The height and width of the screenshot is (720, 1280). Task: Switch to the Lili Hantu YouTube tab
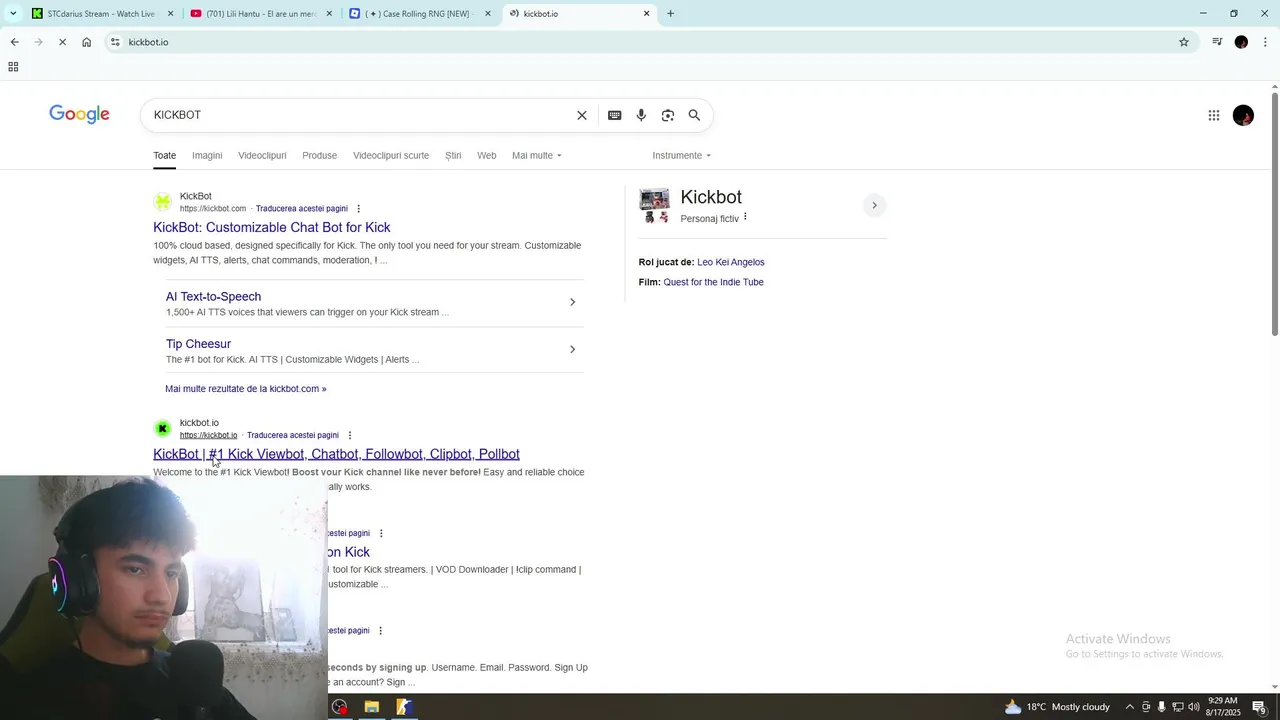[261, 14]
